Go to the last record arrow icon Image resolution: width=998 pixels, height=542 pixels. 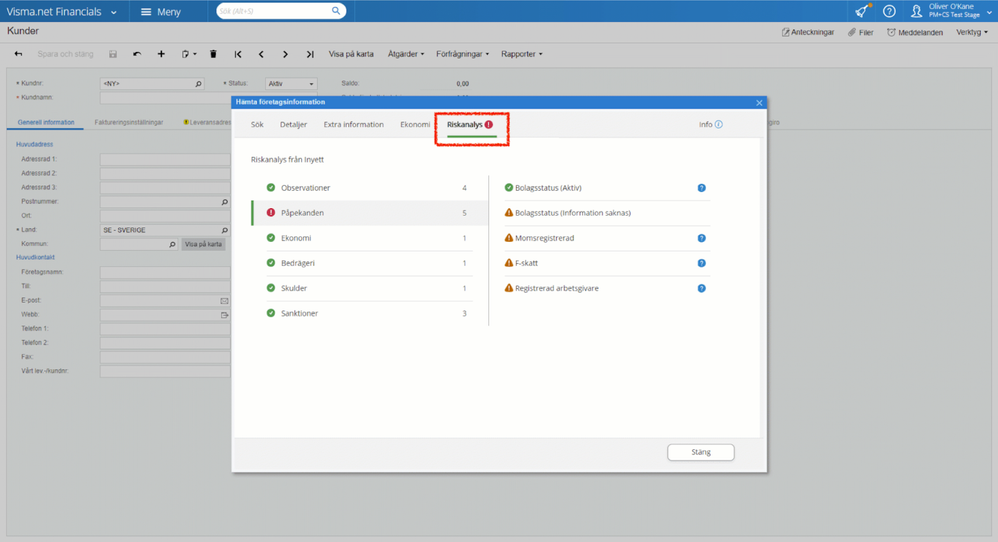pos(310,54)
